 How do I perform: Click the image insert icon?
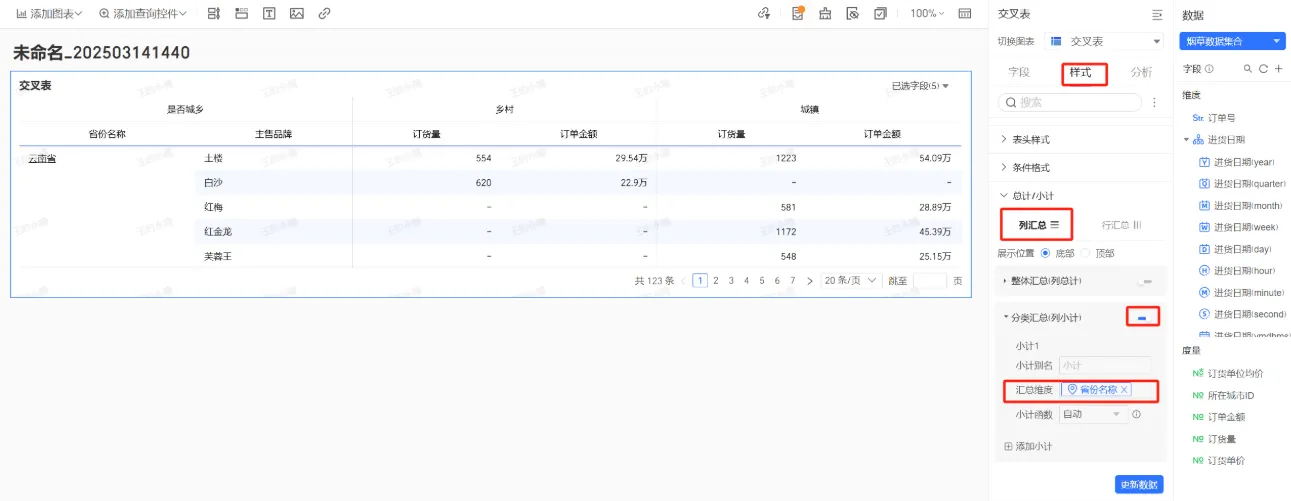(296, 14)
